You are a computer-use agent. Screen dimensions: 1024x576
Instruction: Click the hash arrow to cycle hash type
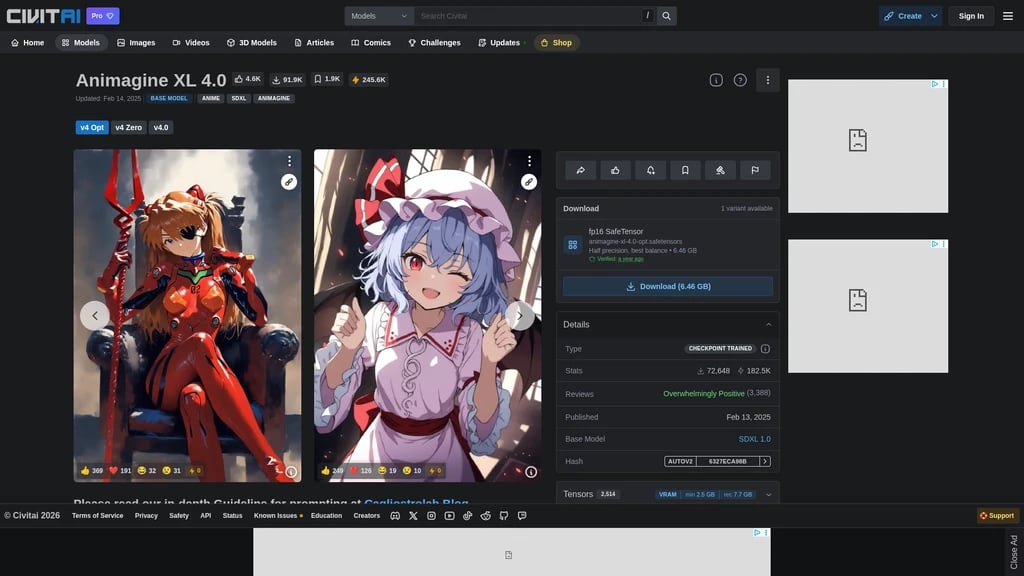(x=765, y=461)
